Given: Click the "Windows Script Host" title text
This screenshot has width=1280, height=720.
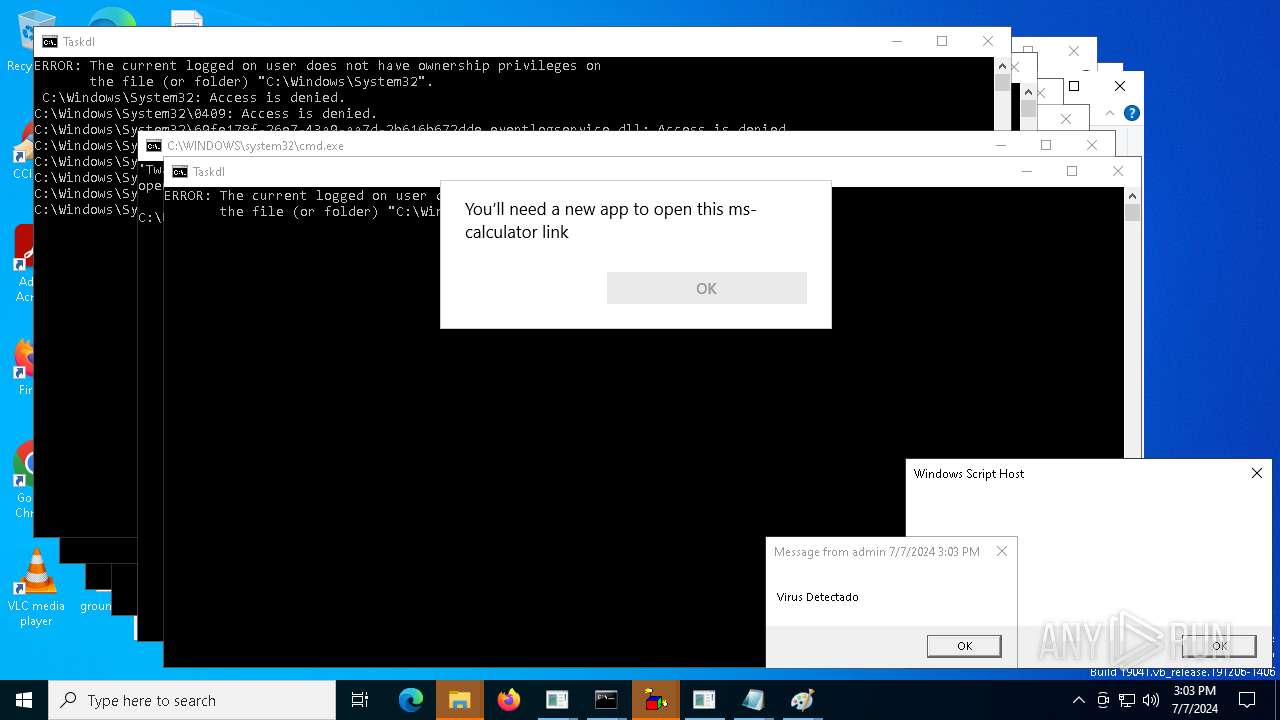Looking at the screenshot, I should [x=968, y=473].
